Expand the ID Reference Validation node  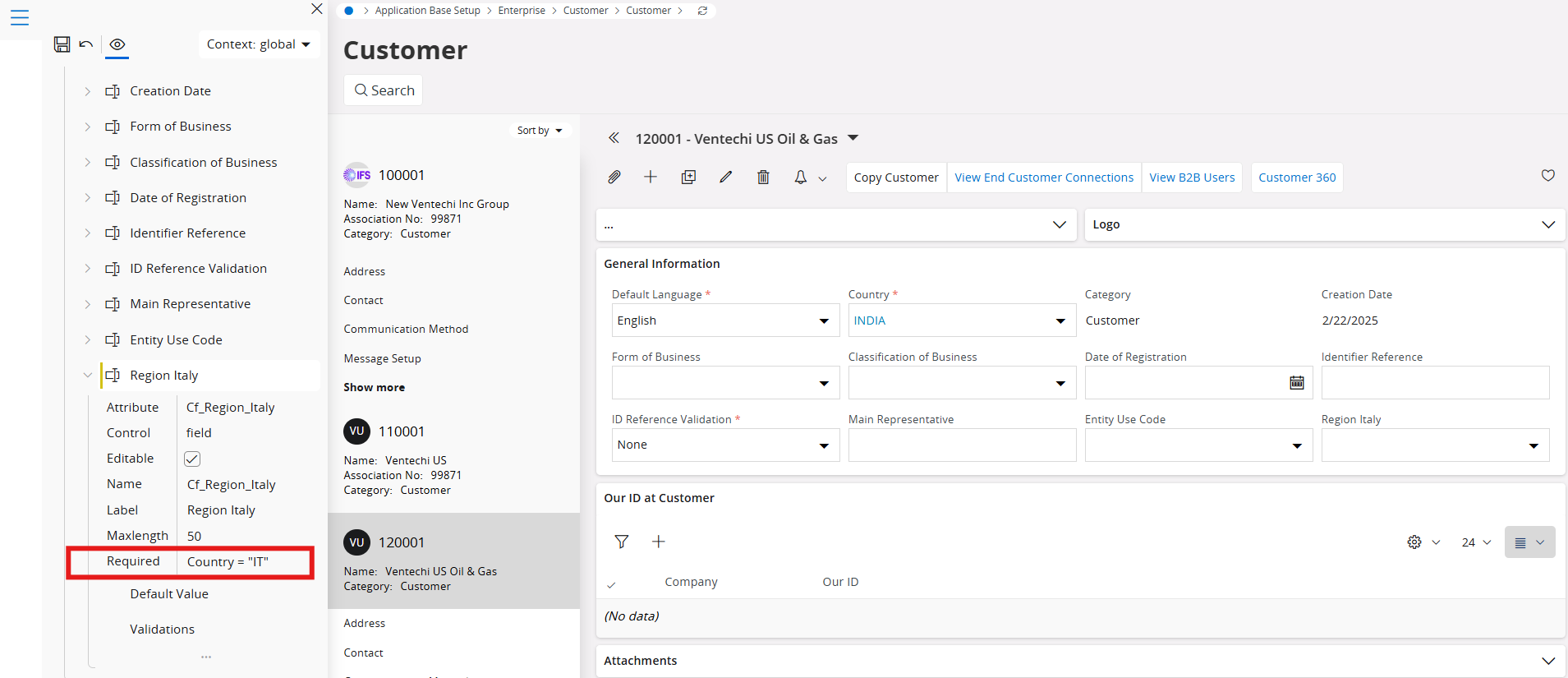87,269
